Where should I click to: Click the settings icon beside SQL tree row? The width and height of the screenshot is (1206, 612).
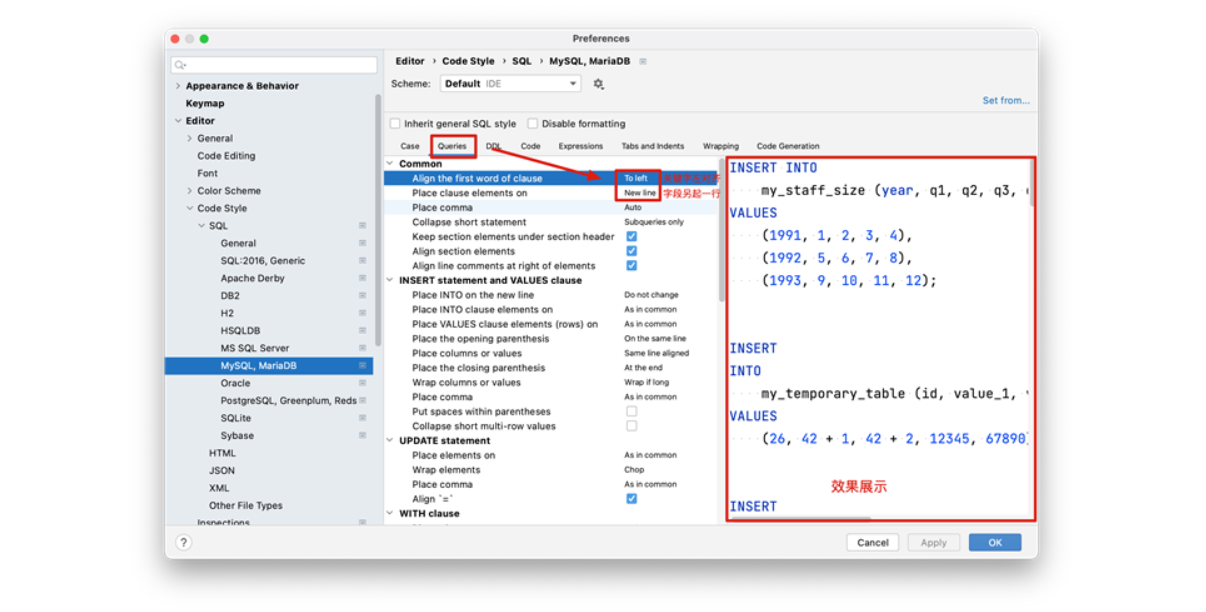point(362,226)
